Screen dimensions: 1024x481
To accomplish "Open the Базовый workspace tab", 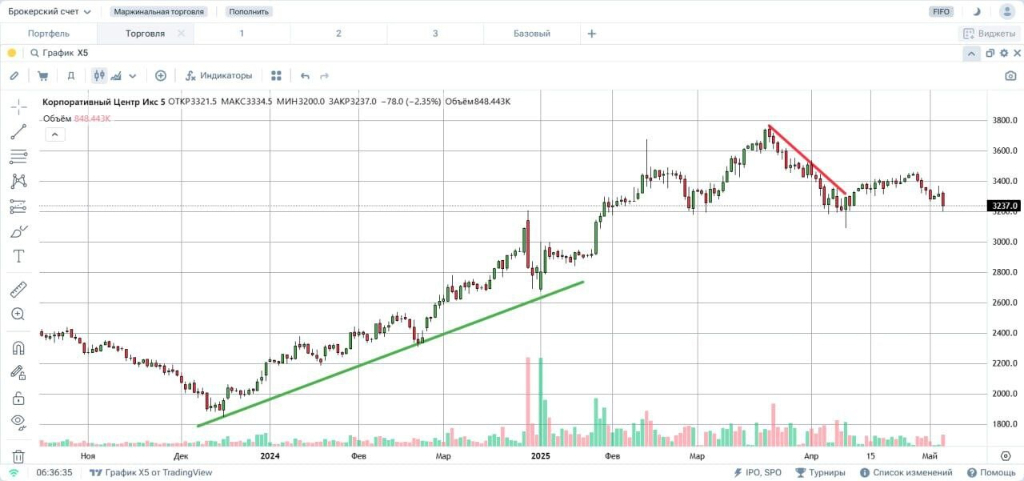I will pyautogui.click(x=531, y=33).
